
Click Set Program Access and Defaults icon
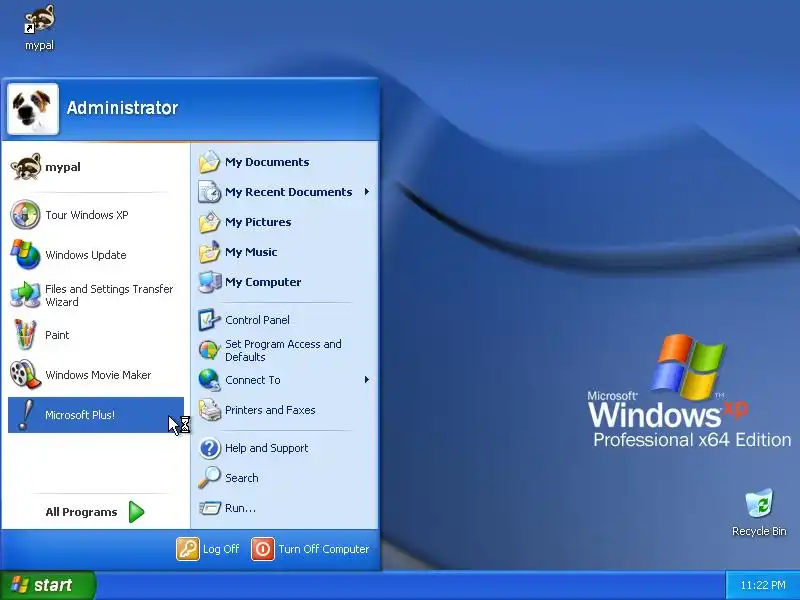tap(209, 350)
